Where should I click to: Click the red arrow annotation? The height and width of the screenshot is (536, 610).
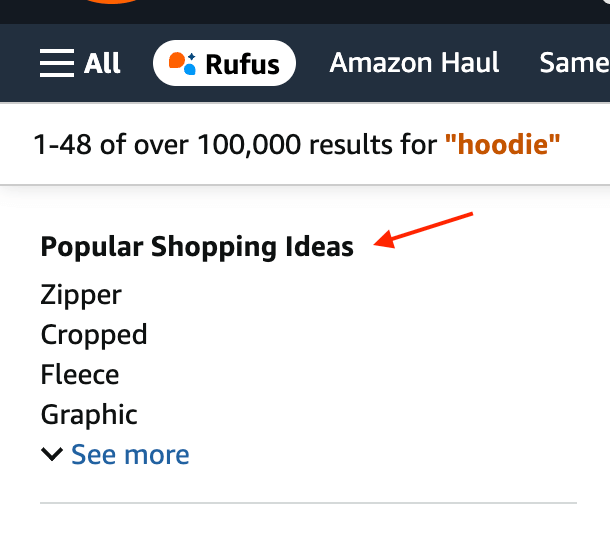coord(427,228)
